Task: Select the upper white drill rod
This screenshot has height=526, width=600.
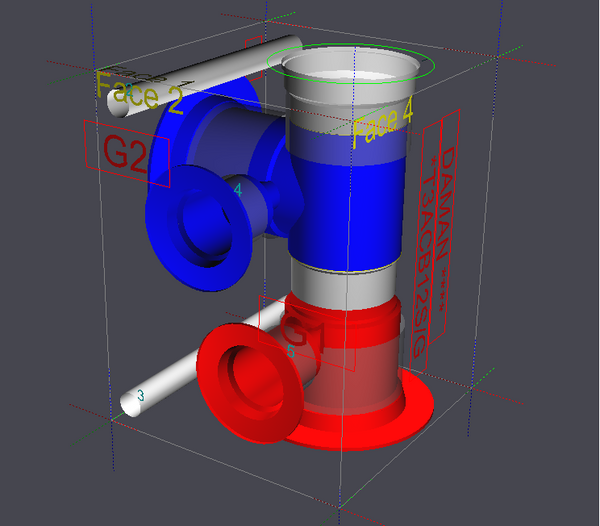Action: (x=203, y=77)
